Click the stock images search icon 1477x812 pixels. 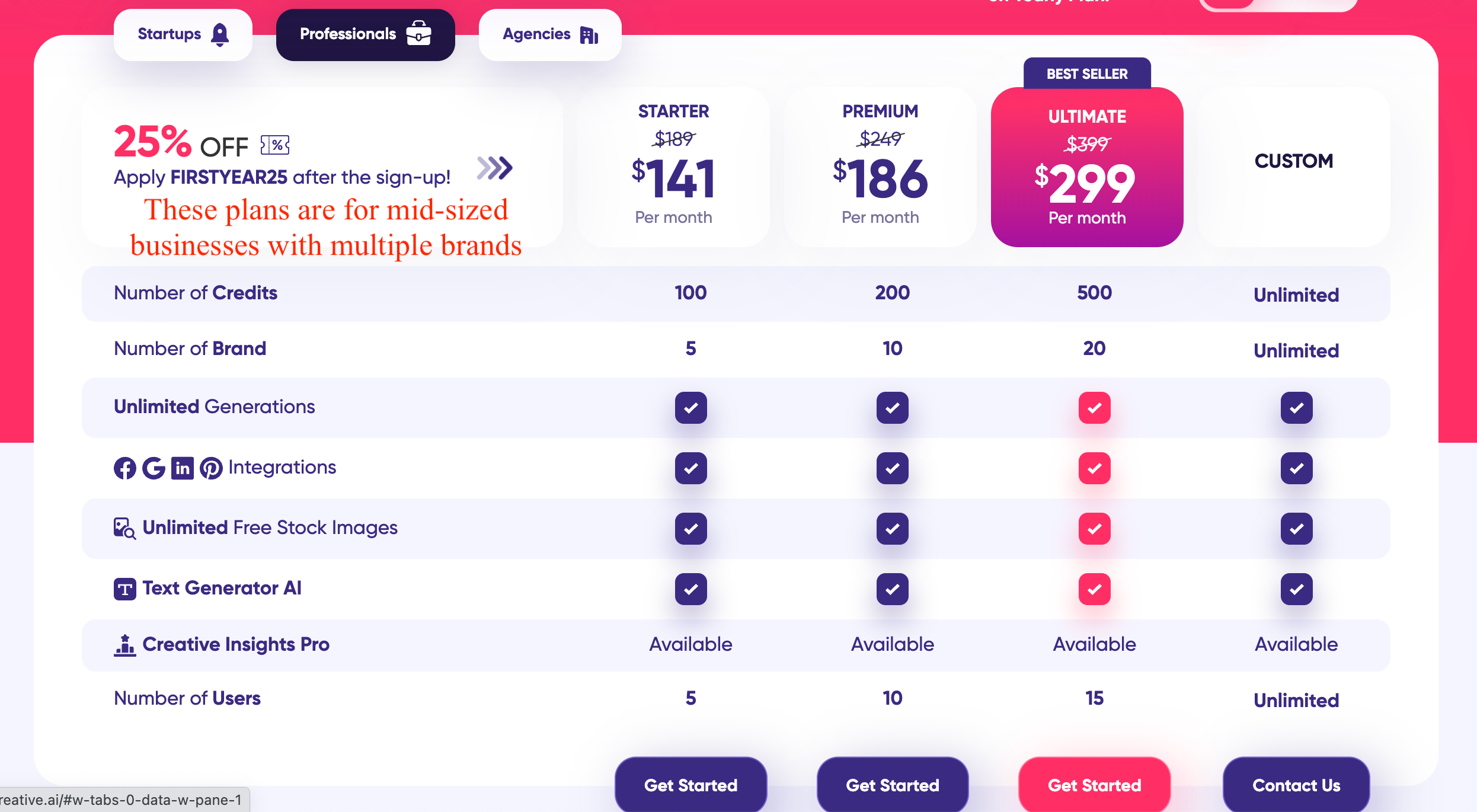(x=124, y=528)
